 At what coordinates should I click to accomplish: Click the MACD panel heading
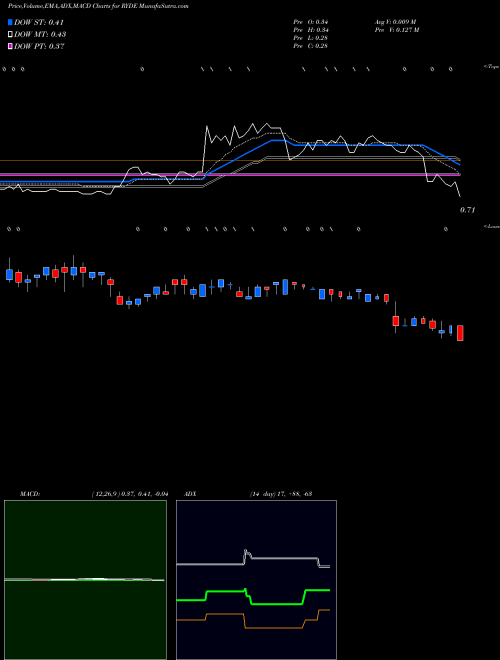pos(30,494)
